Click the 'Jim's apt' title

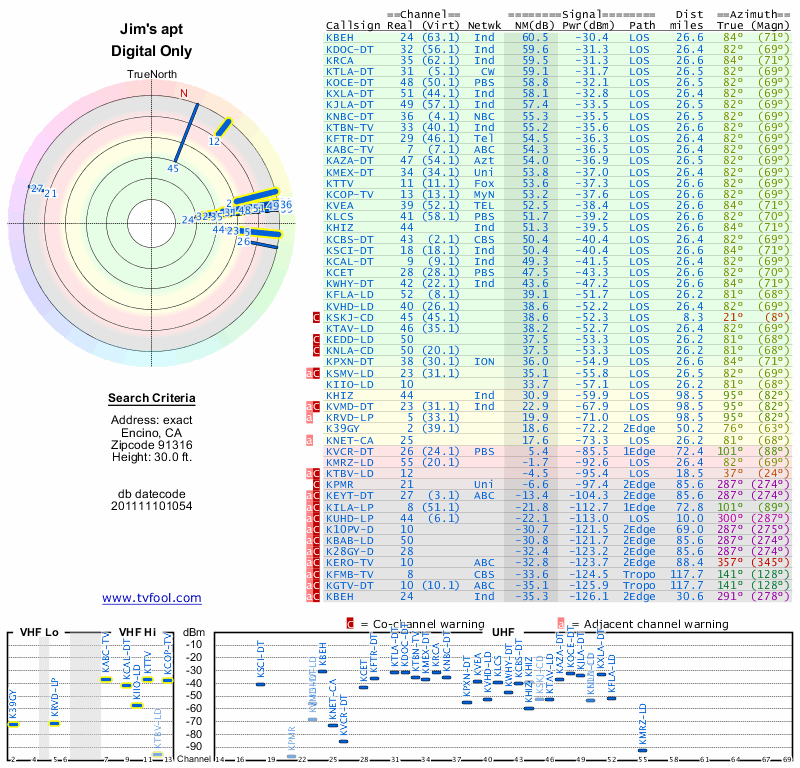pos(152,29)
